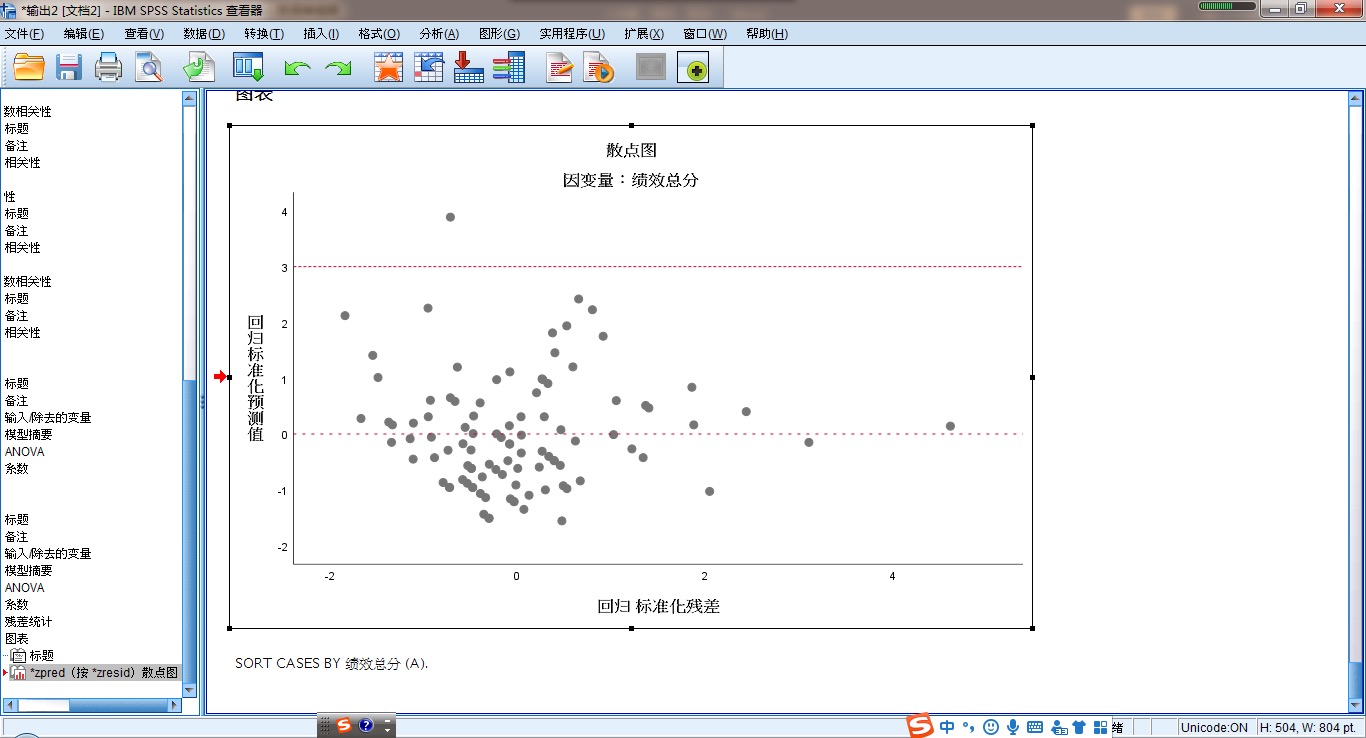The height and width of the screenshot is (738, 1366).
Task: Open the 转换(T) menu
Action: point(264,33)
